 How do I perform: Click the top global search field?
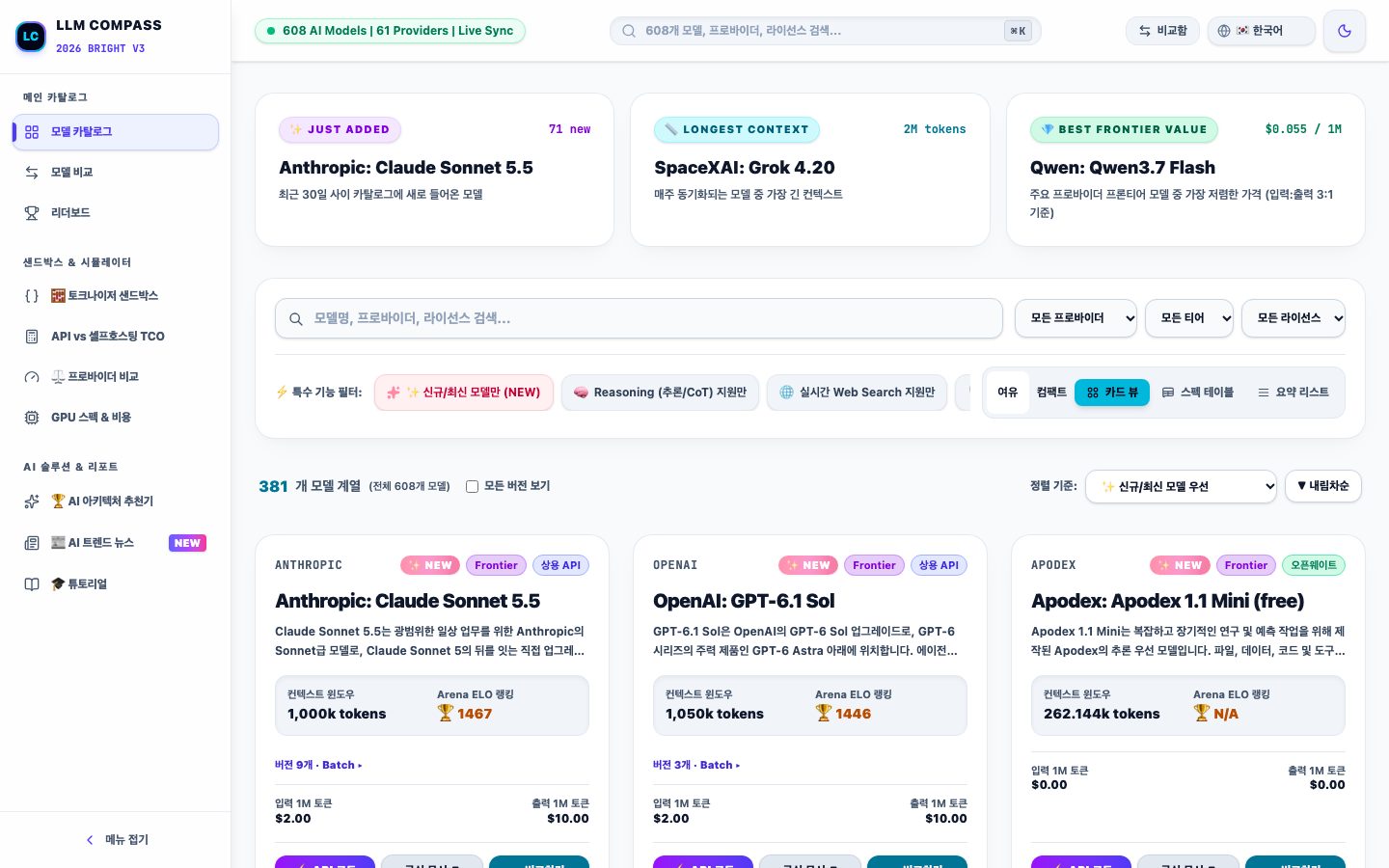(x=825, y=31)
